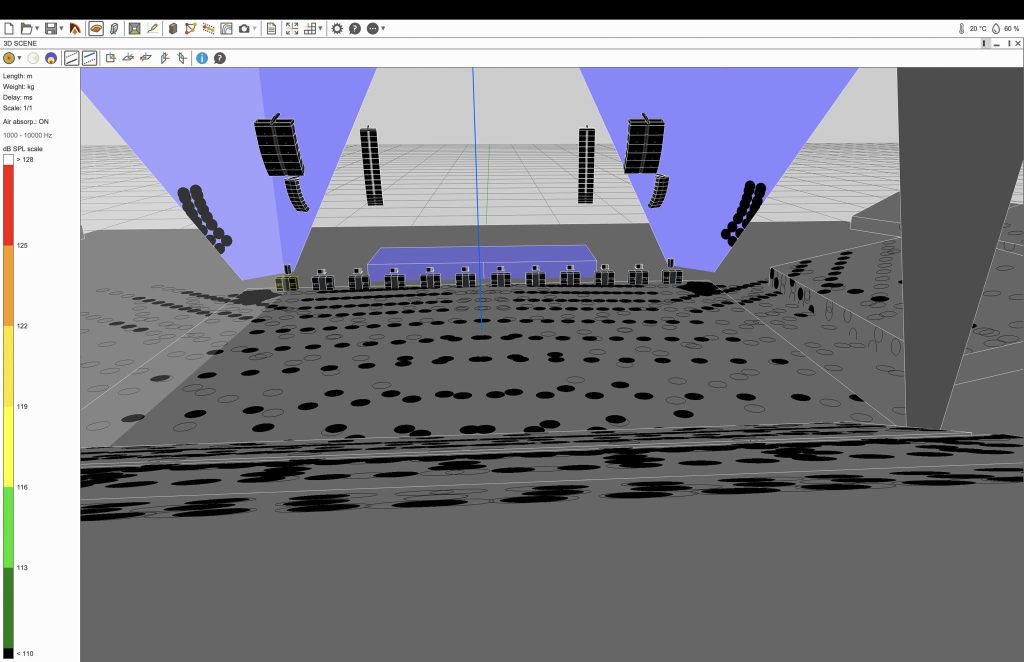Click the ear listening icon
This screenshot has height=662, width=1024.
click(113, 29)
